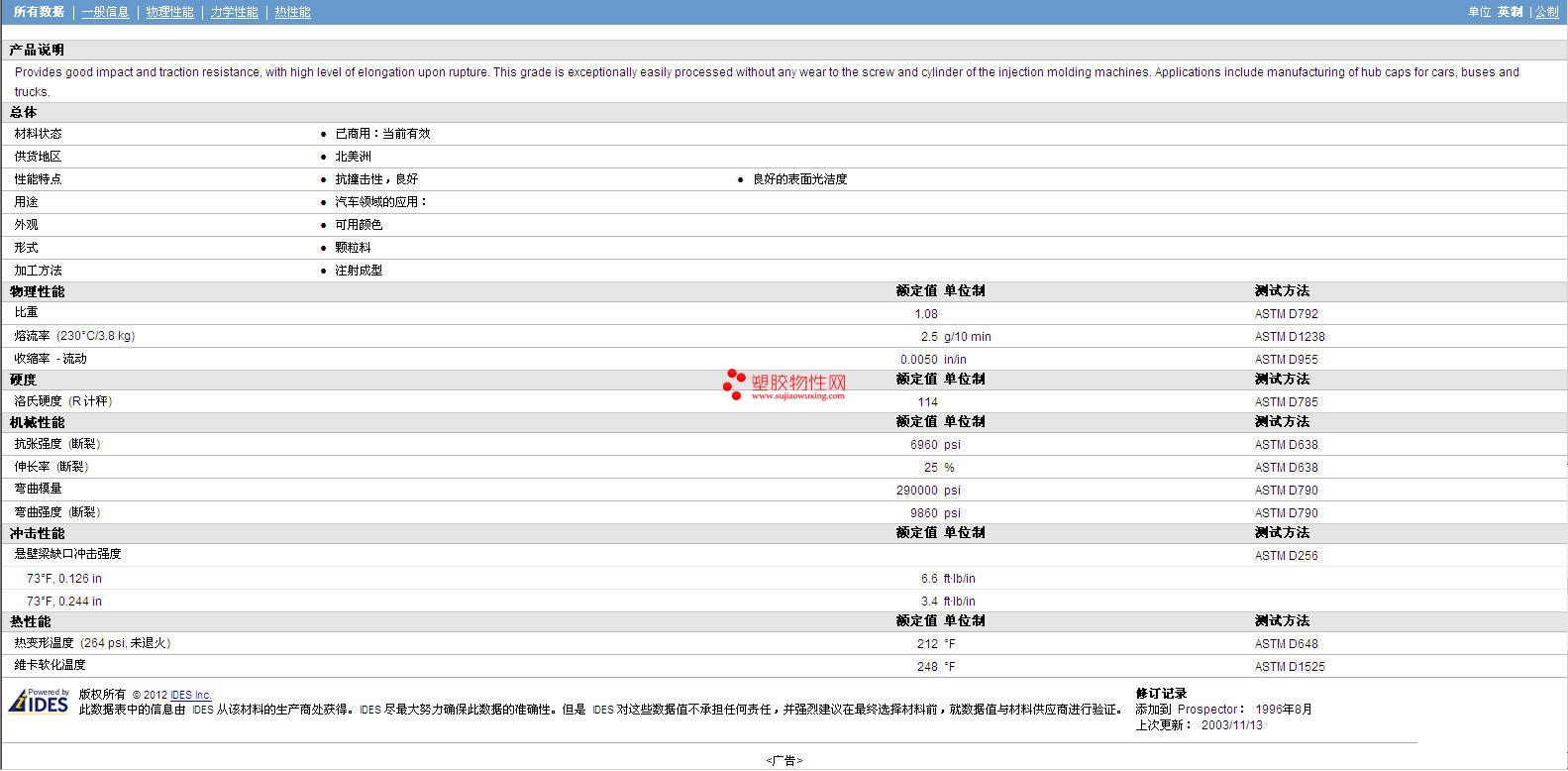Click the shrinkage value 0.0050
1568x771 pixels.
[x=918, y=360]
